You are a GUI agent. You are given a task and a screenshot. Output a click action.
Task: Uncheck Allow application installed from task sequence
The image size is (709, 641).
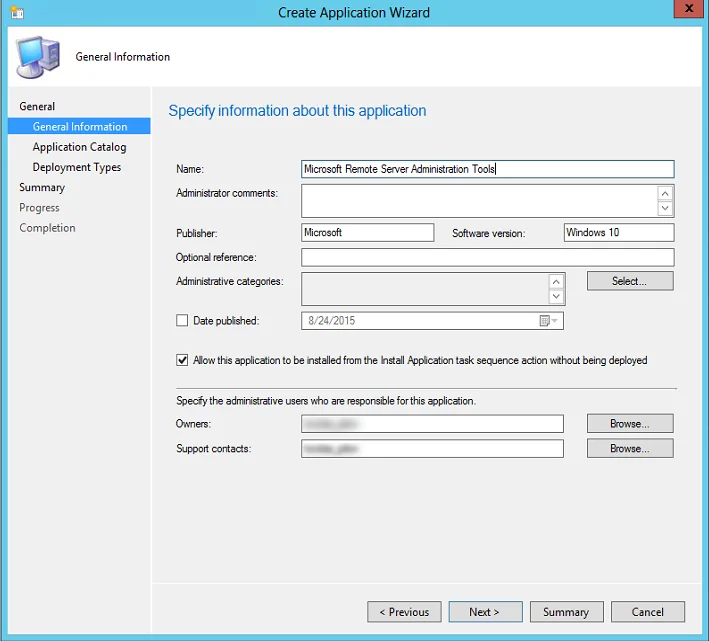[x=182, y=360]
